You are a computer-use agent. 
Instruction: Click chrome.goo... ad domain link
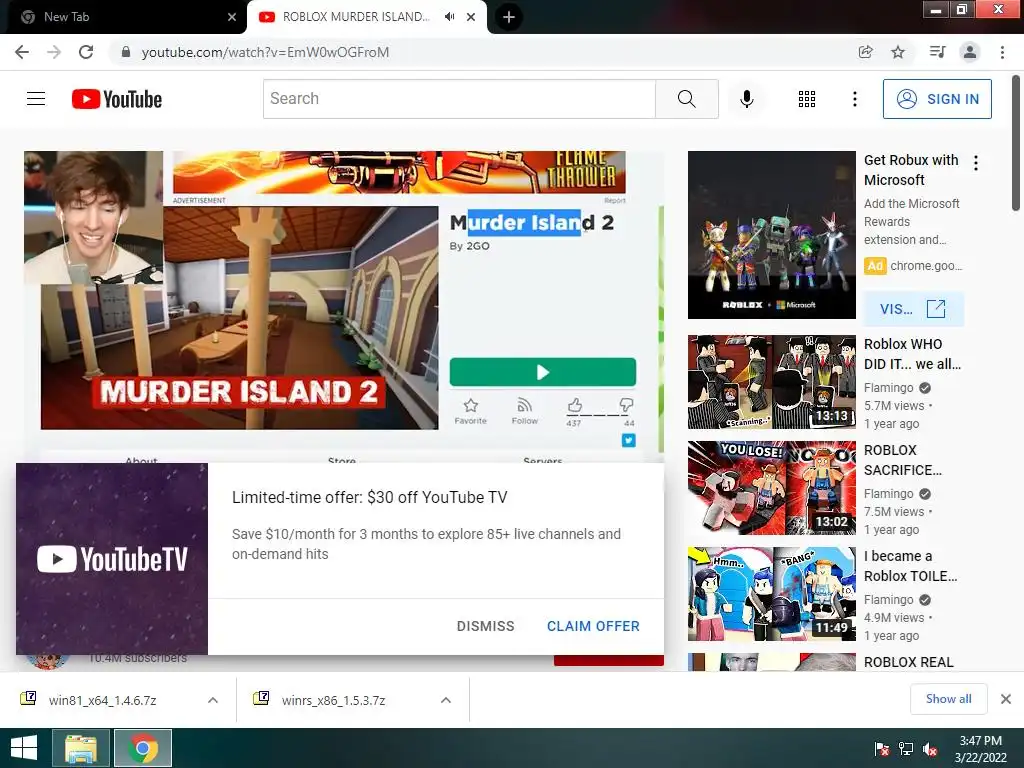926,266
